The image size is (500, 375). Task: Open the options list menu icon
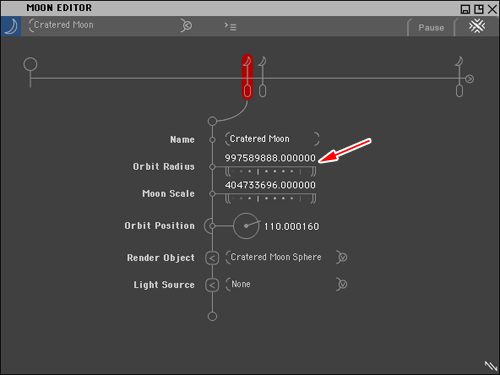tap(231, 26)
